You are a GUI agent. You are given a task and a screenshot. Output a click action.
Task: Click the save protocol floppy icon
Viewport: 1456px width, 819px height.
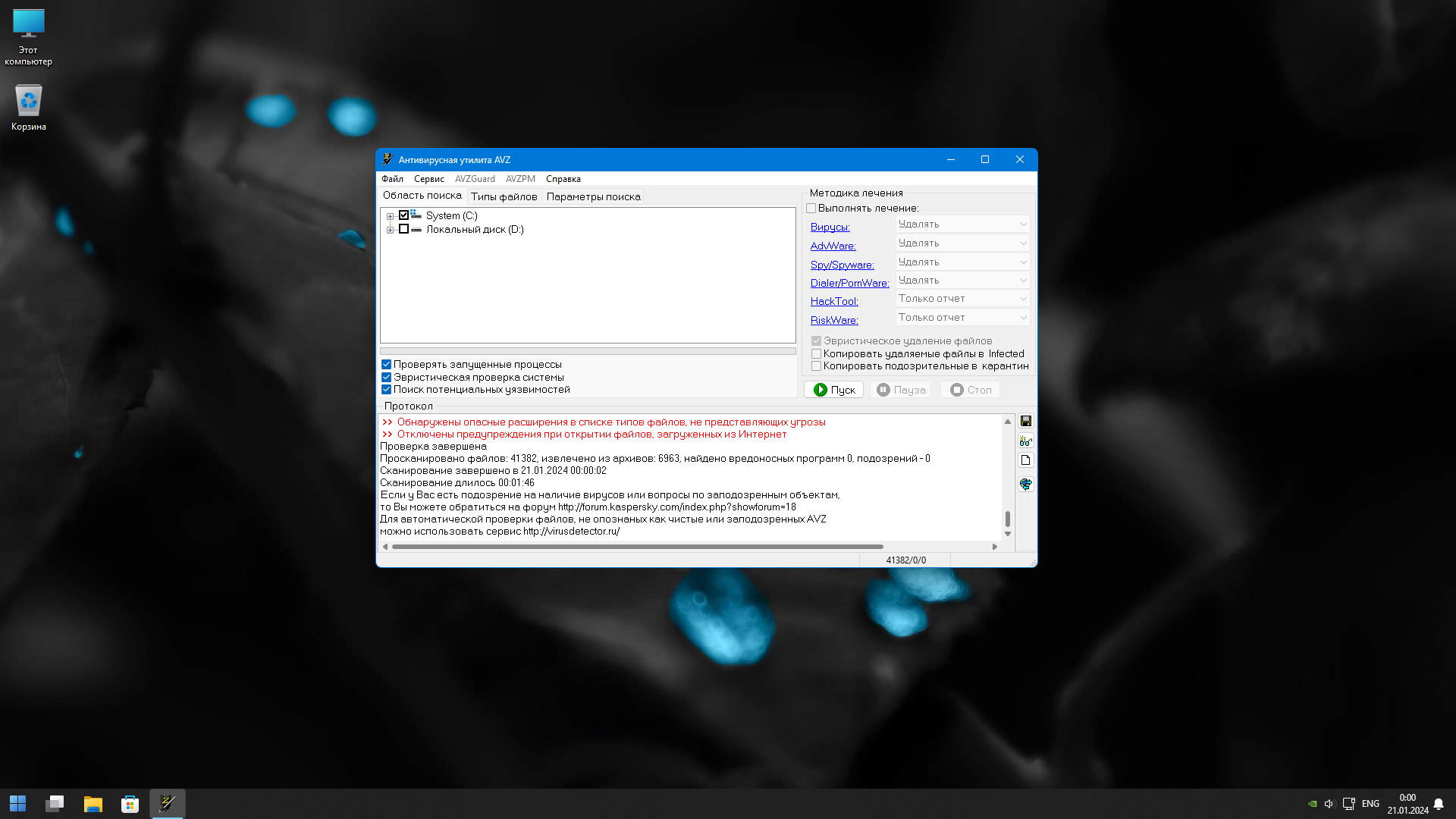(1025, 421)
